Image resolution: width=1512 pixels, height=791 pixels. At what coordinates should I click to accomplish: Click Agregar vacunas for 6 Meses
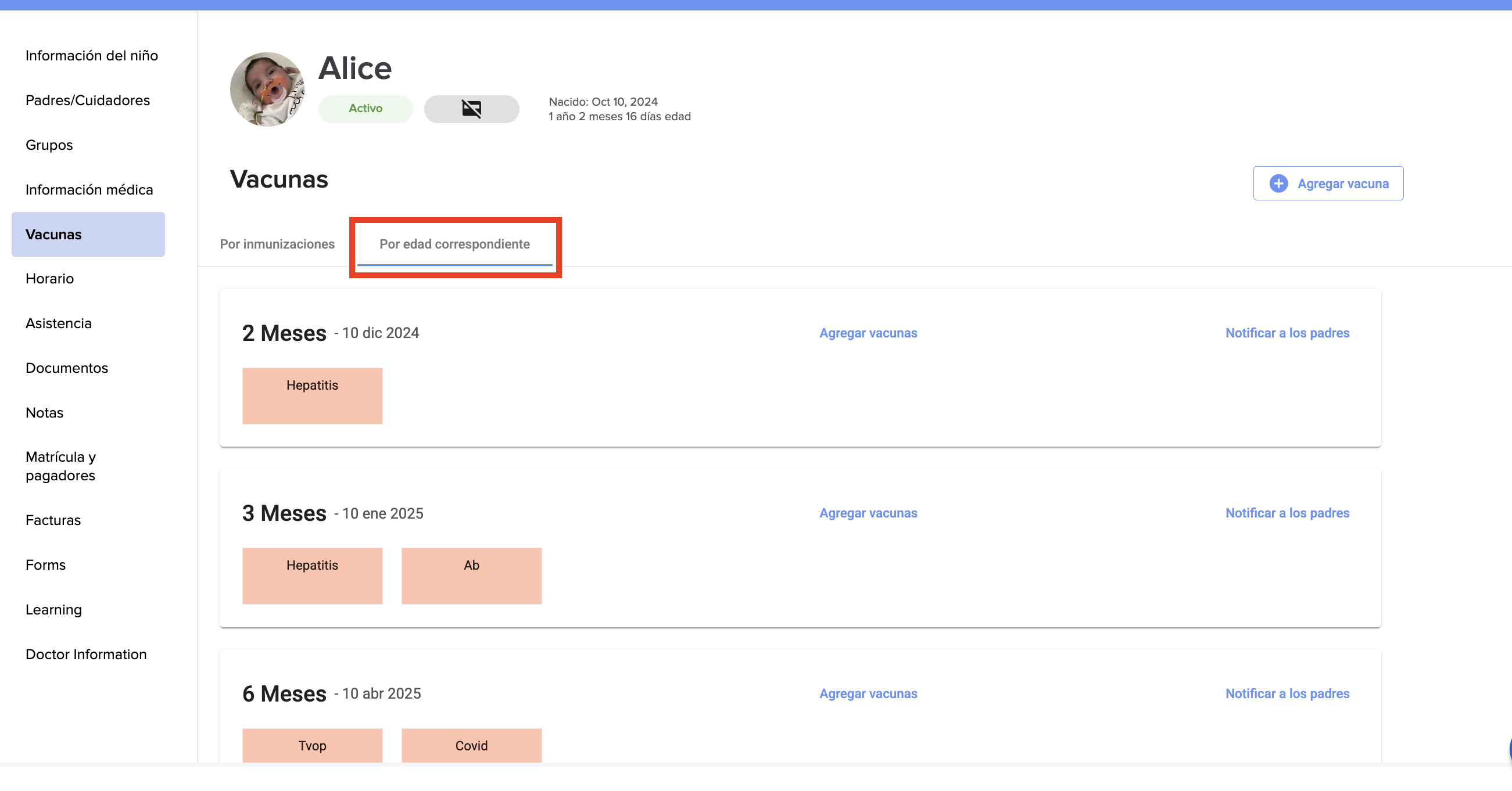tap(868, 693)
